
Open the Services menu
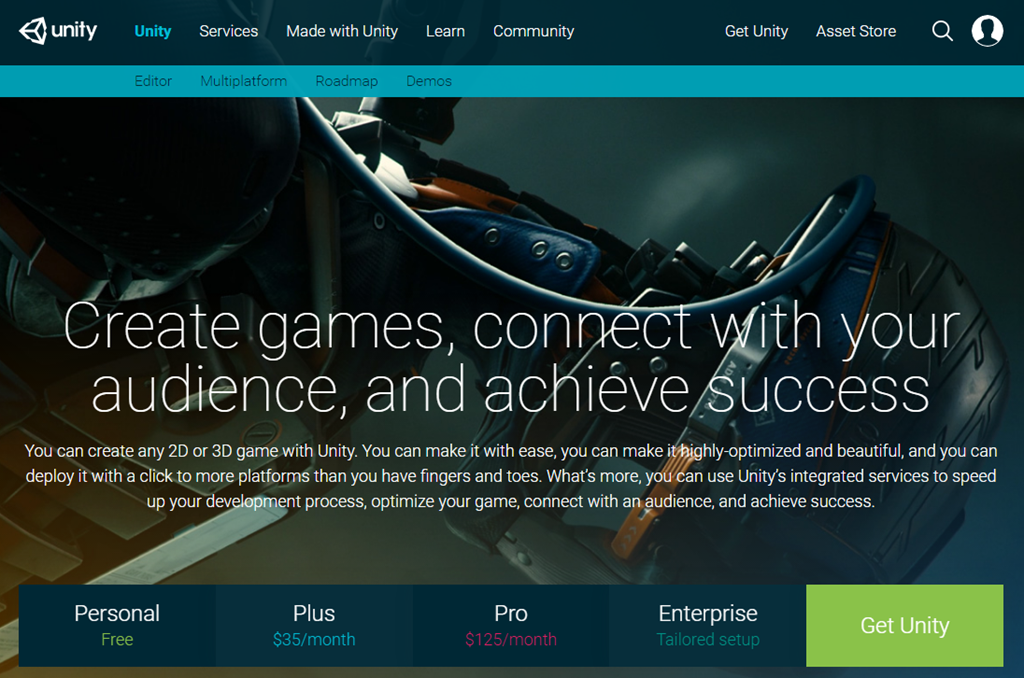[x=229, y=31]
